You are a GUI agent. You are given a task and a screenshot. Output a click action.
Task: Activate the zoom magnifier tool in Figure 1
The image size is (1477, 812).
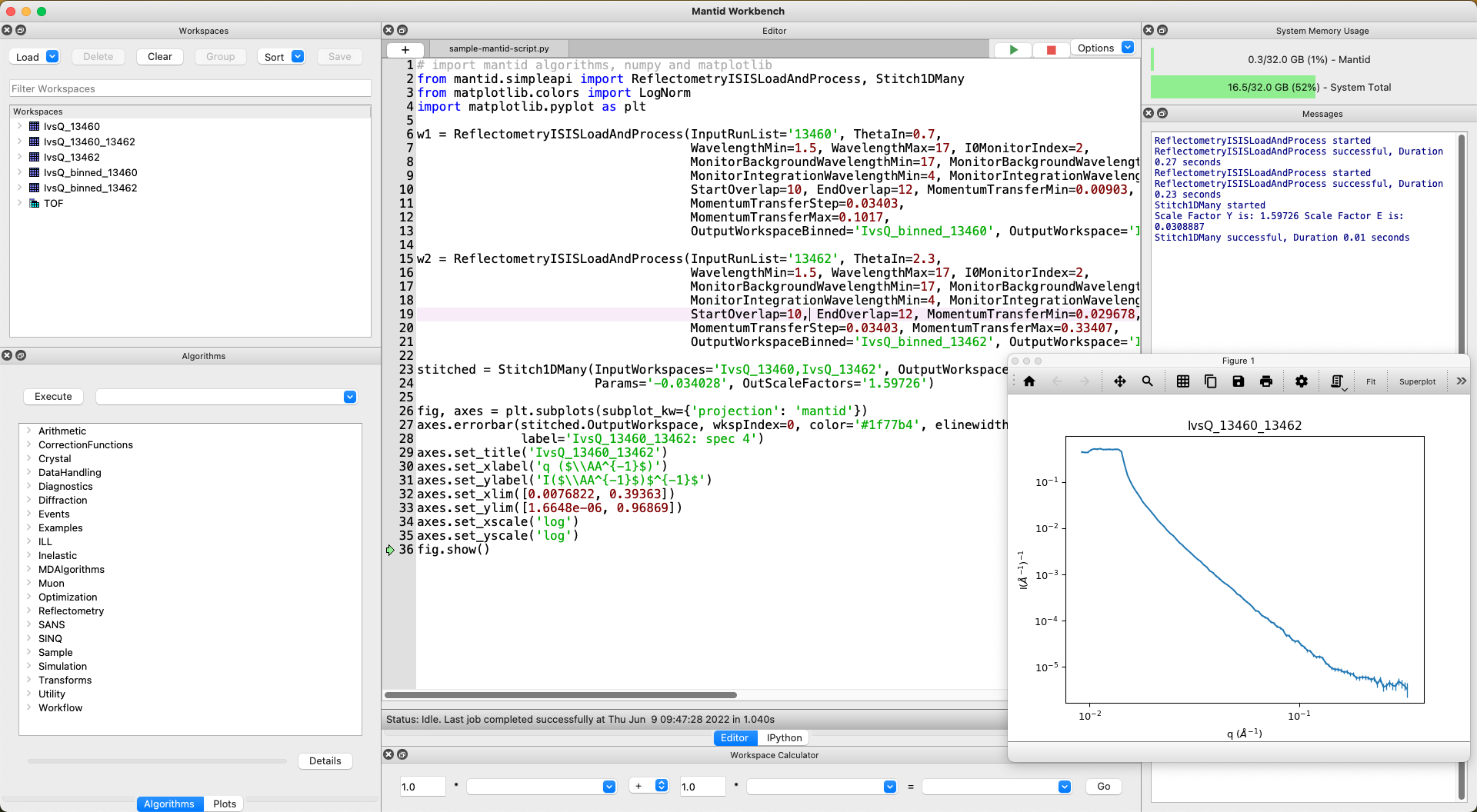[1148, 381]
